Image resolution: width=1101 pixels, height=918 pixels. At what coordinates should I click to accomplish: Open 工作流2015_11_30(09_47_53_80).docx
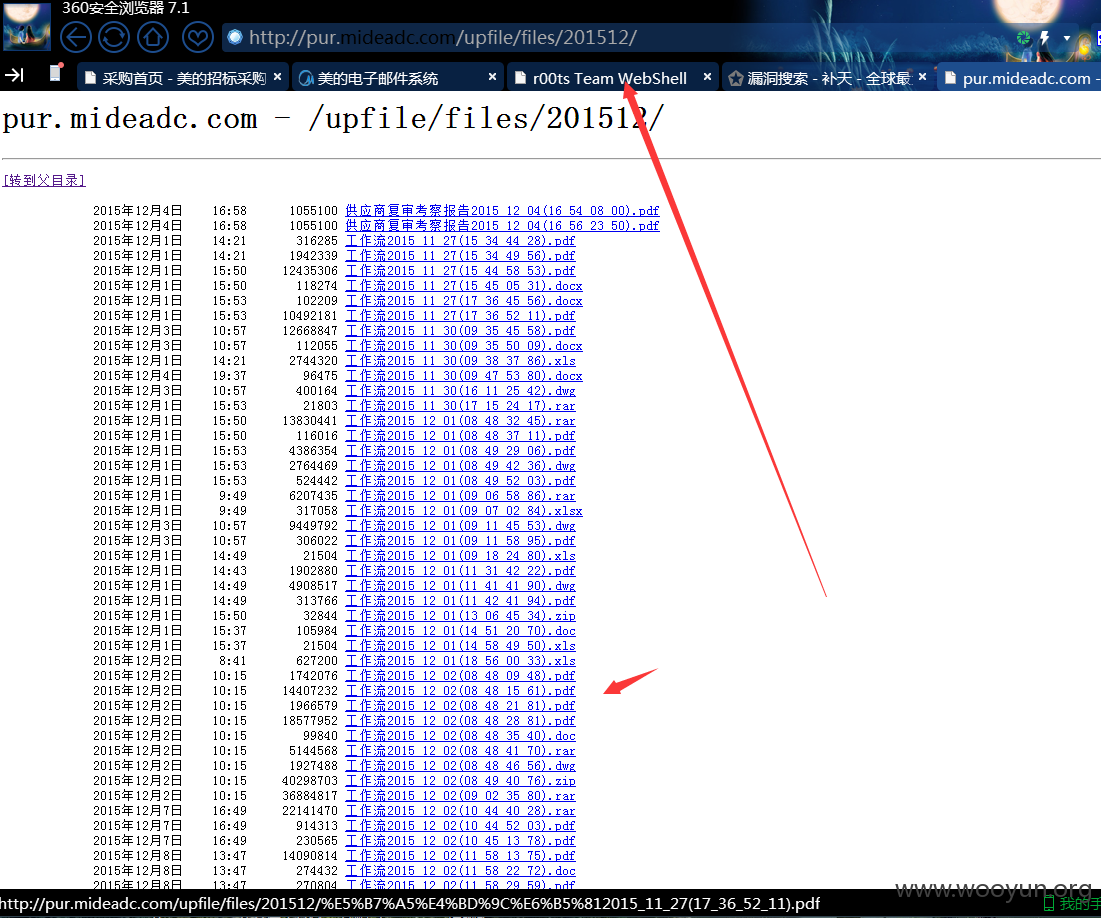coord(463,376)
